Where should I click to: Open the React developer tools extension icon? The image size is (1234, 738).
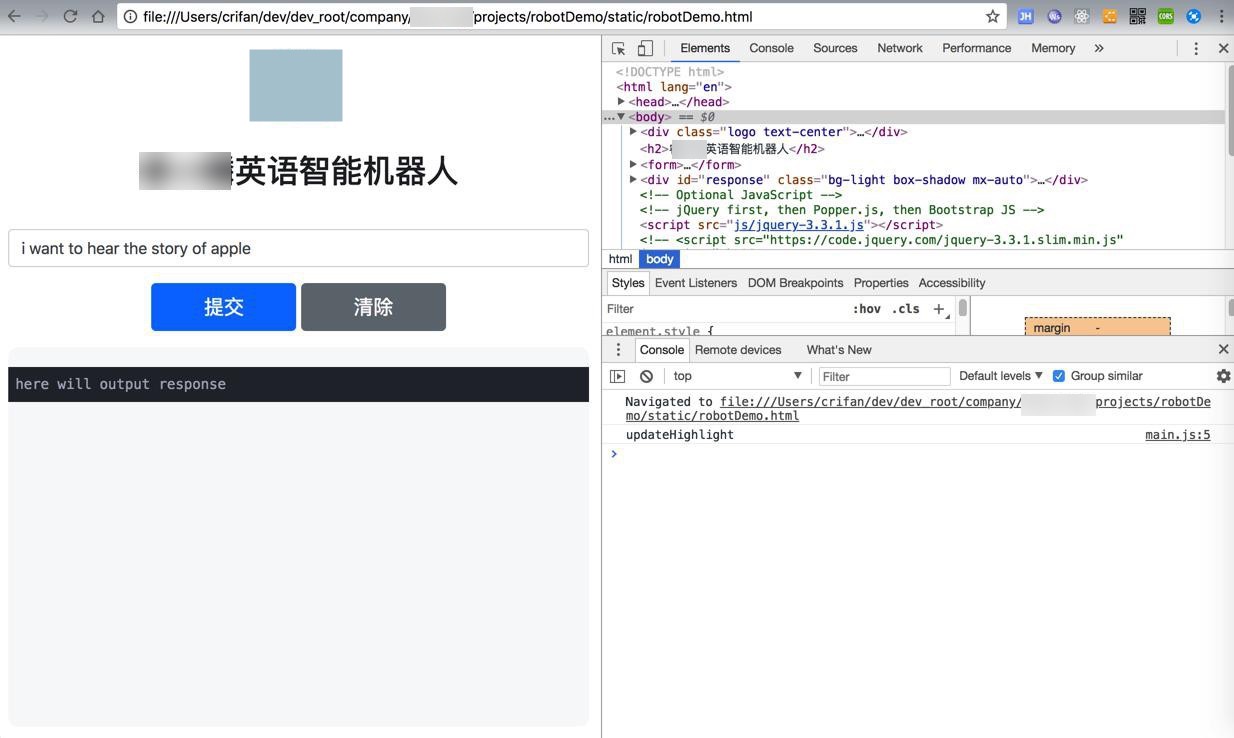tap(1081, 16)
